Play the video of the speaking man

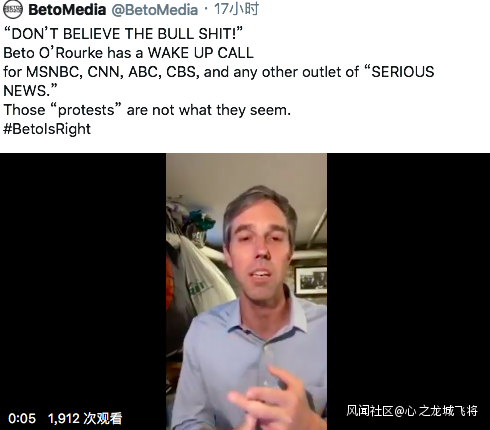tap(246, 291)
